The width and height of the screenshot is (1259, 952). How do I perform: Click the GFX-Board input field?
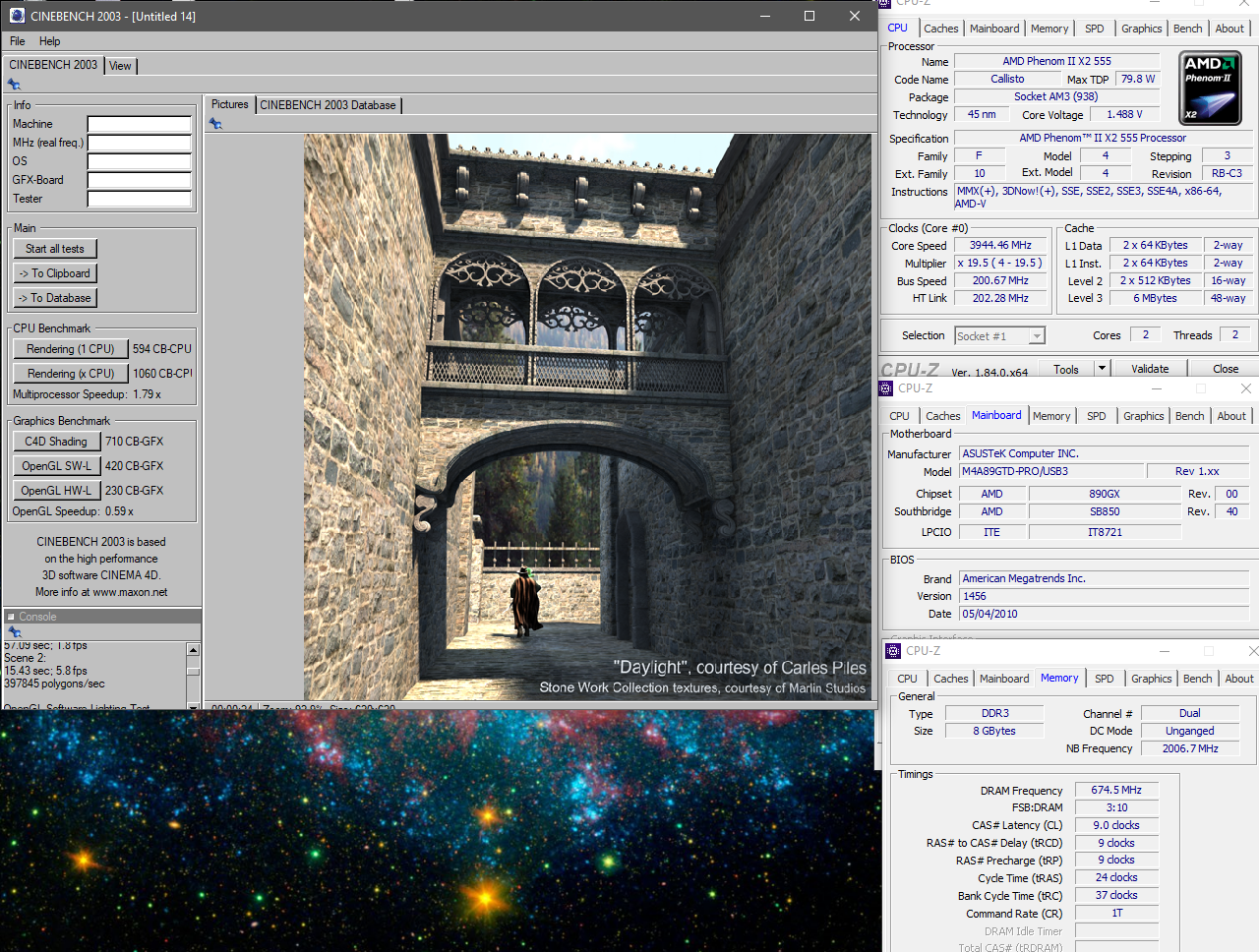coord(140,180)
